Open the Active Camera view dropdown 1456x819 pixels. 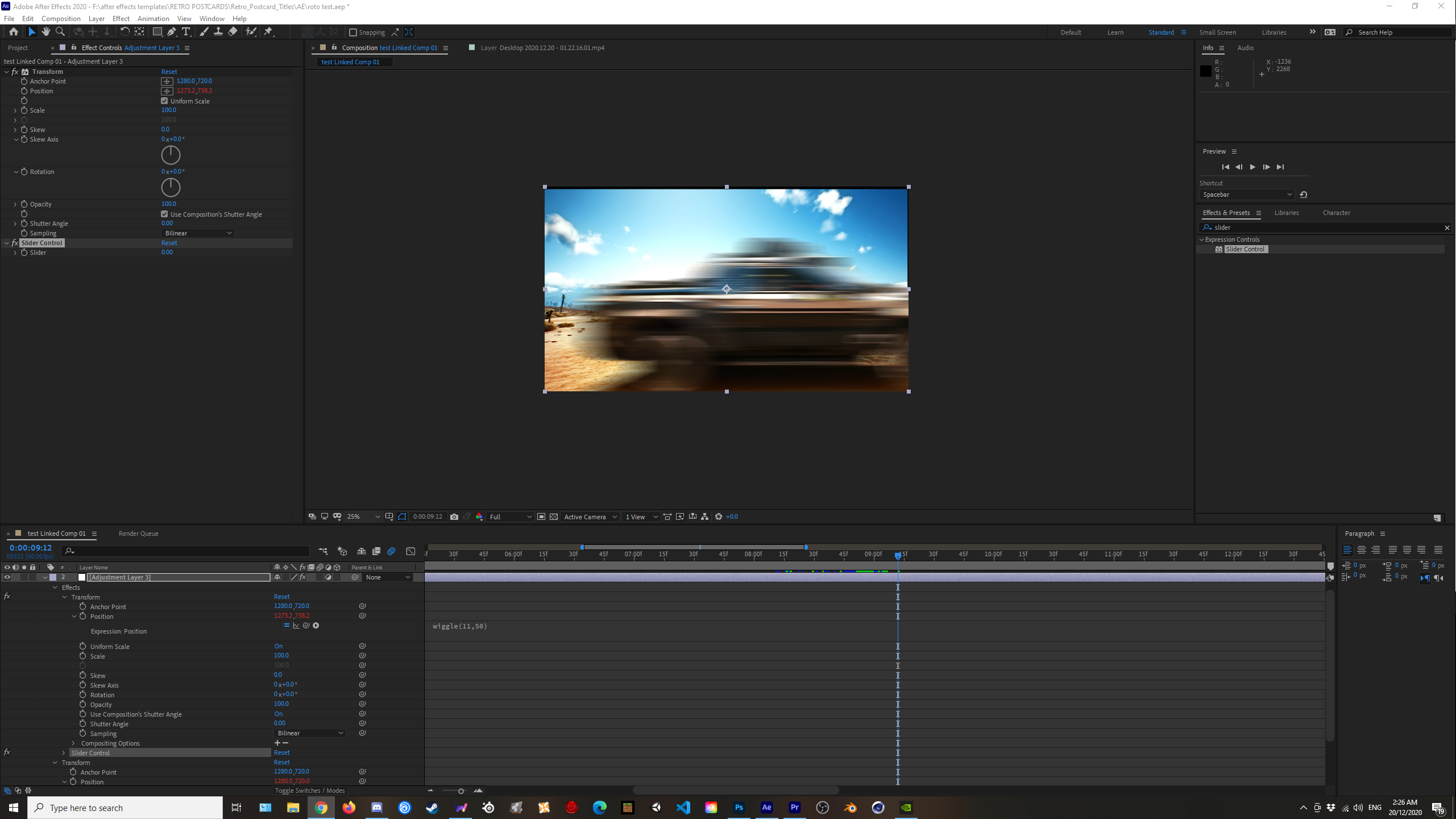589,516
